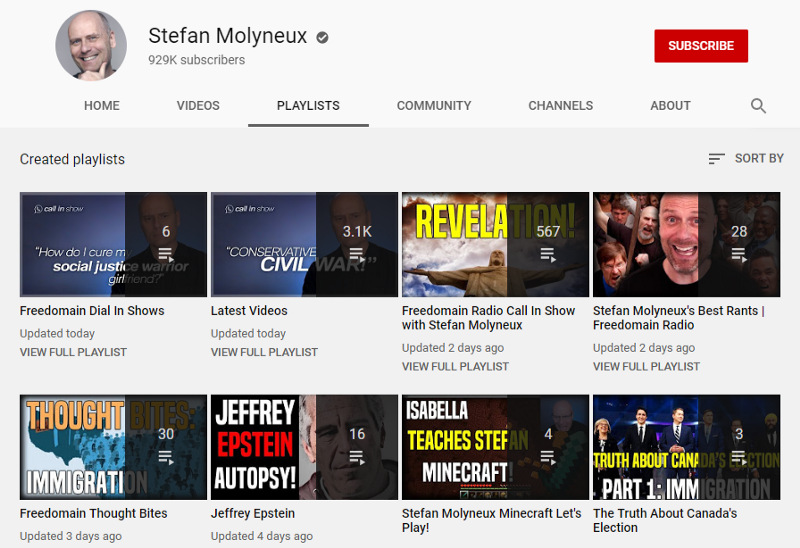Open the Channels tab

pos(561,106)
